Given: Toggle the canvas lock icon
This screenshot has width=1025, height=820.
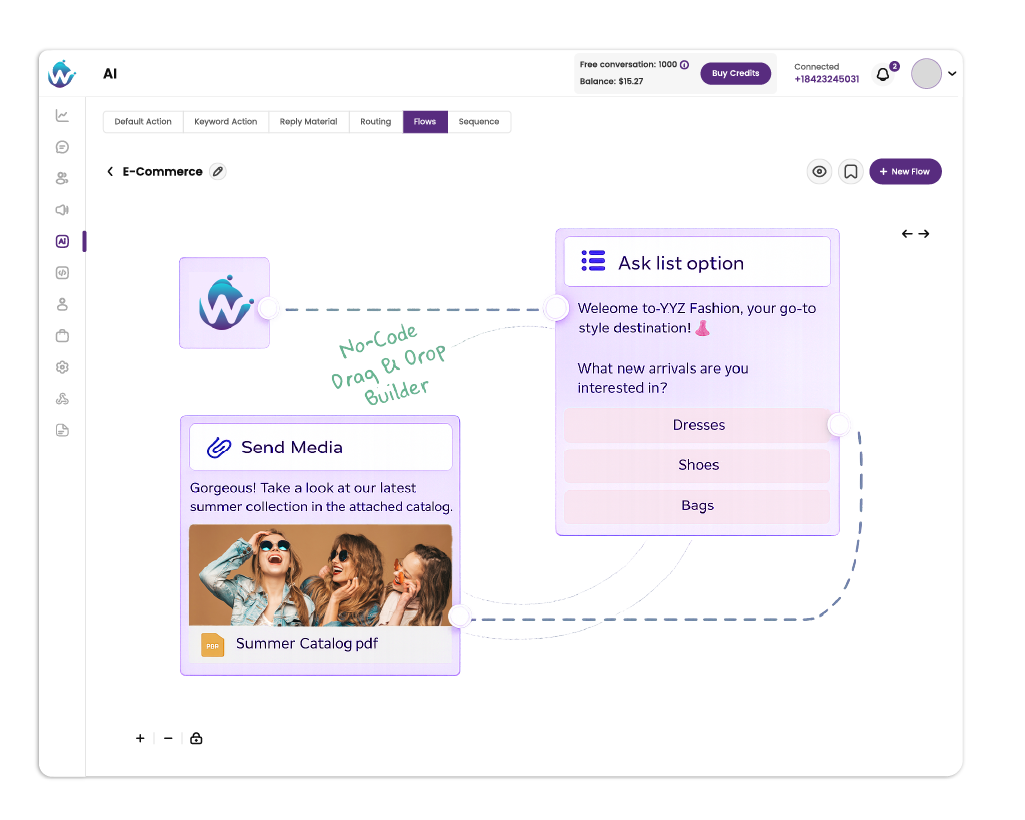Looking at the screenshot, I should [196, 738].
